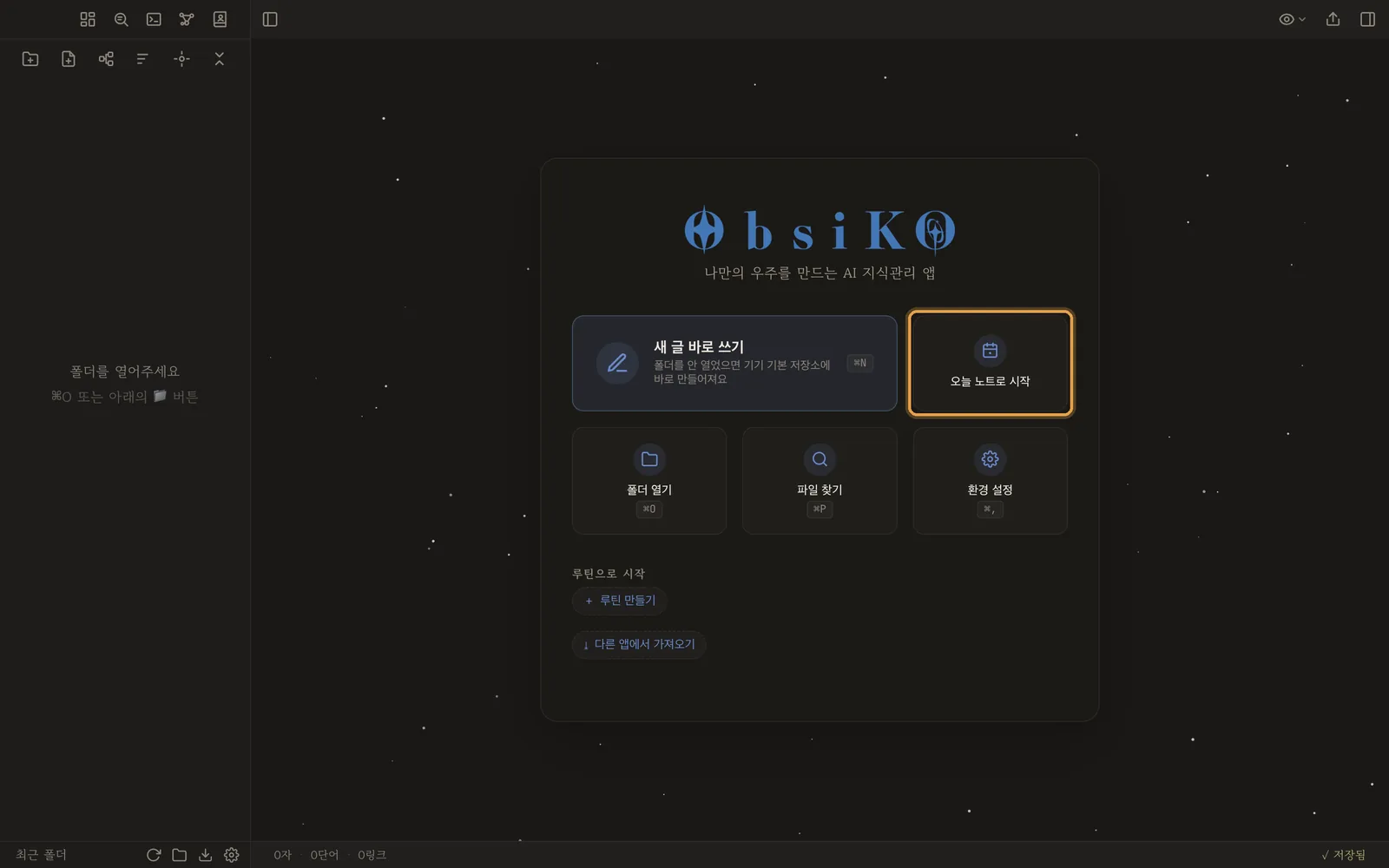1389x868 pixels.
Task: Click the magnifier icon on 파일 찾기
Action: pos(820,459)
